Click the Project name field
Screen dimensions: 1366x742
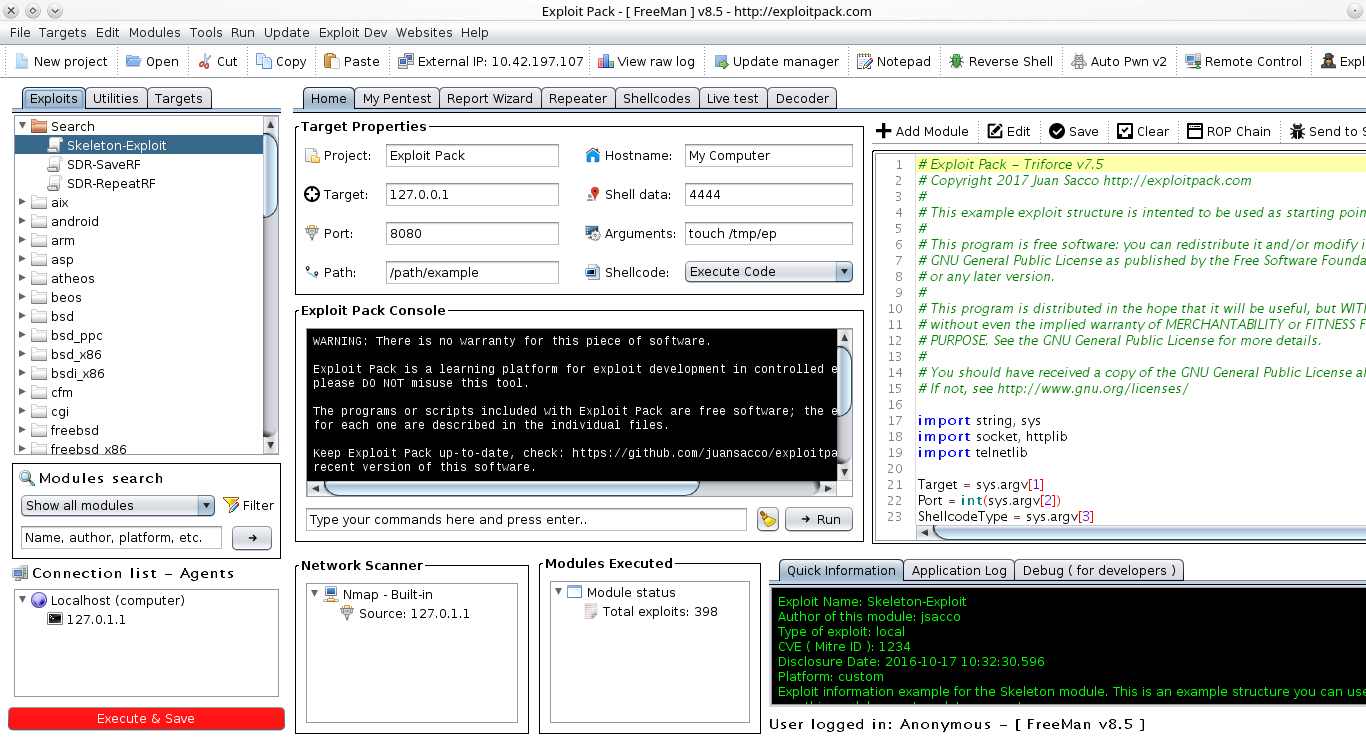tap(472, 155)
